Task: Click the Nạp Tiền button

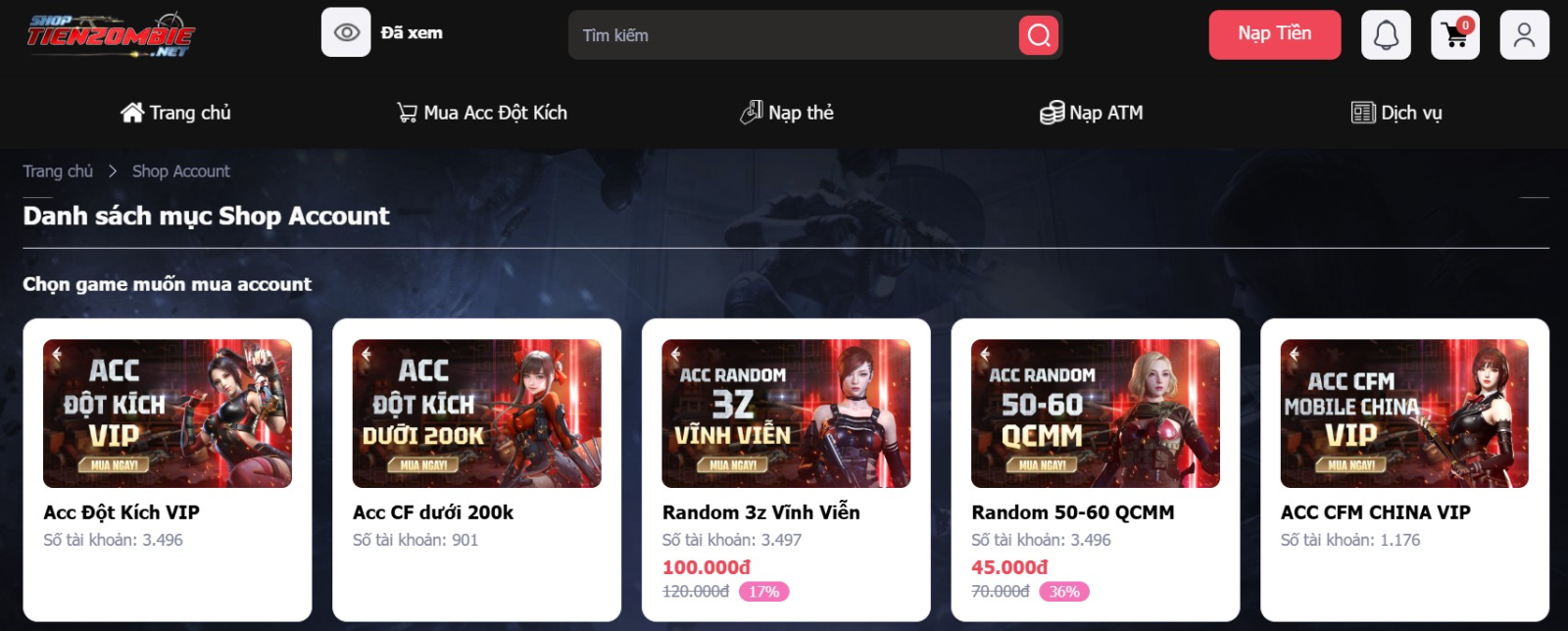Action: pyautogui.click(x=1274, y=34)
